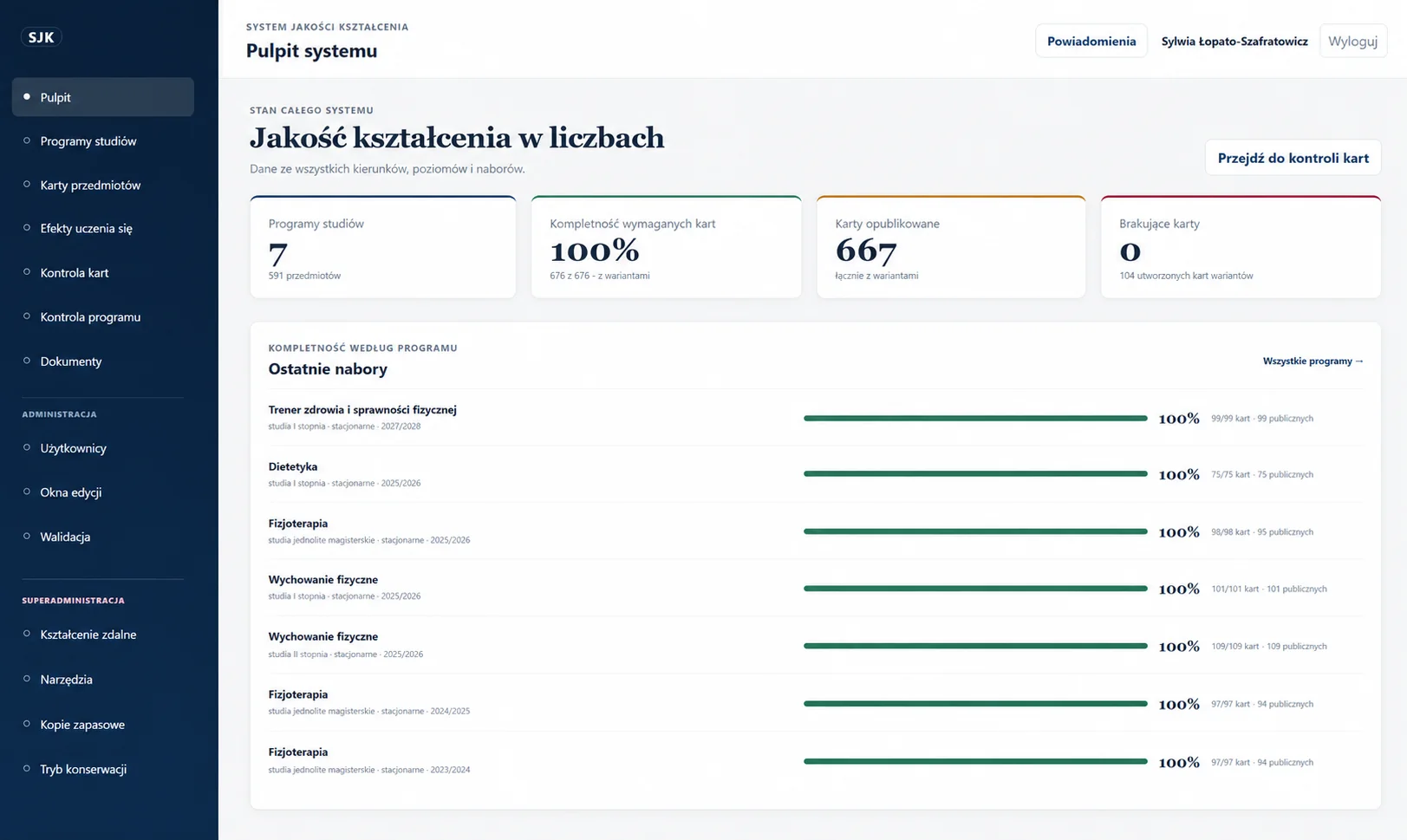Click Przejdź do kontroli kart button

(x=1293, y=158)
